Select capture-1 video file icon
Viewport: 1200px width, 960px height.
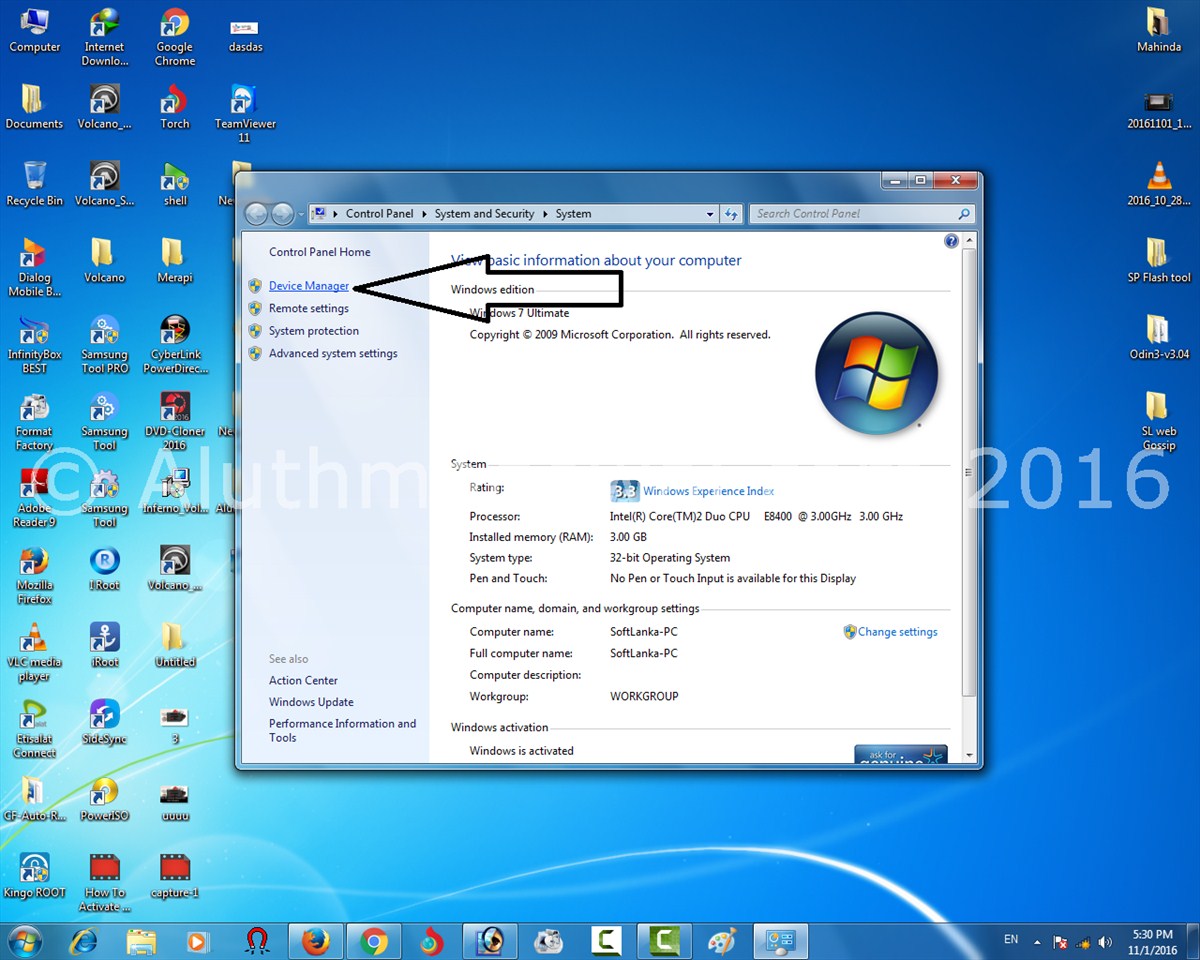click(175, 876)
